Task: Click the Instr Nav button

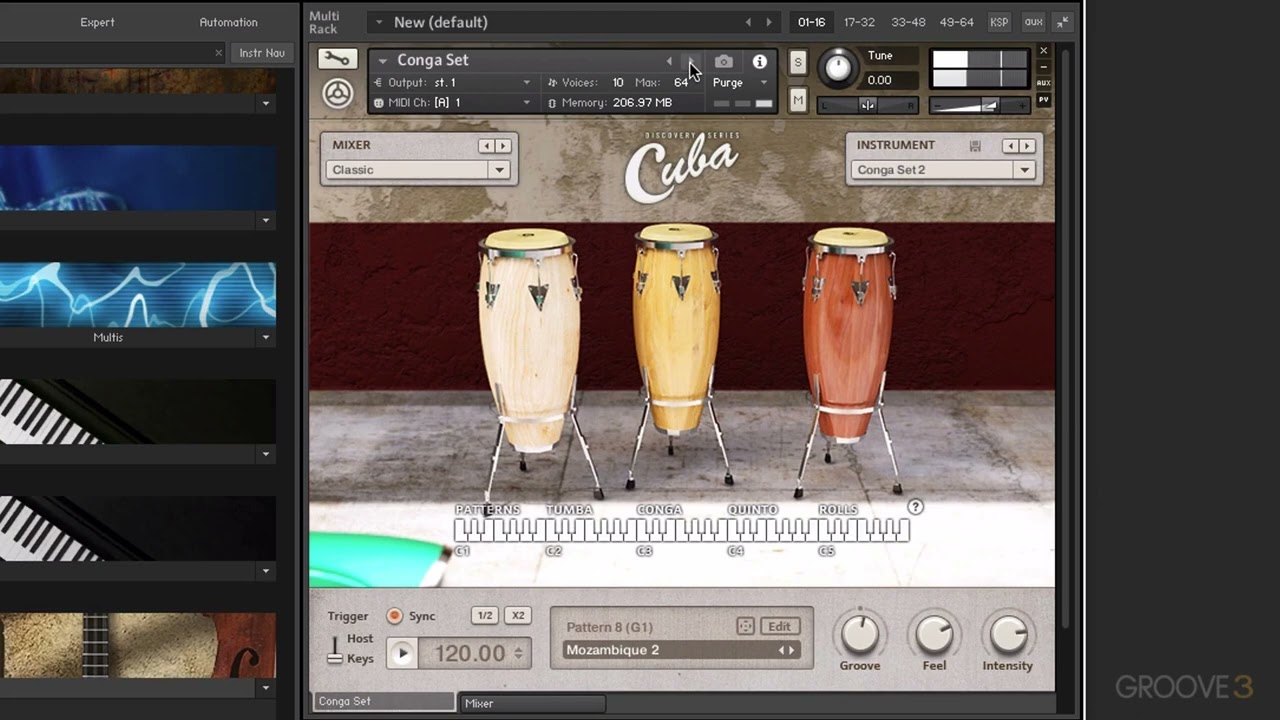Action: click(262, 53)
